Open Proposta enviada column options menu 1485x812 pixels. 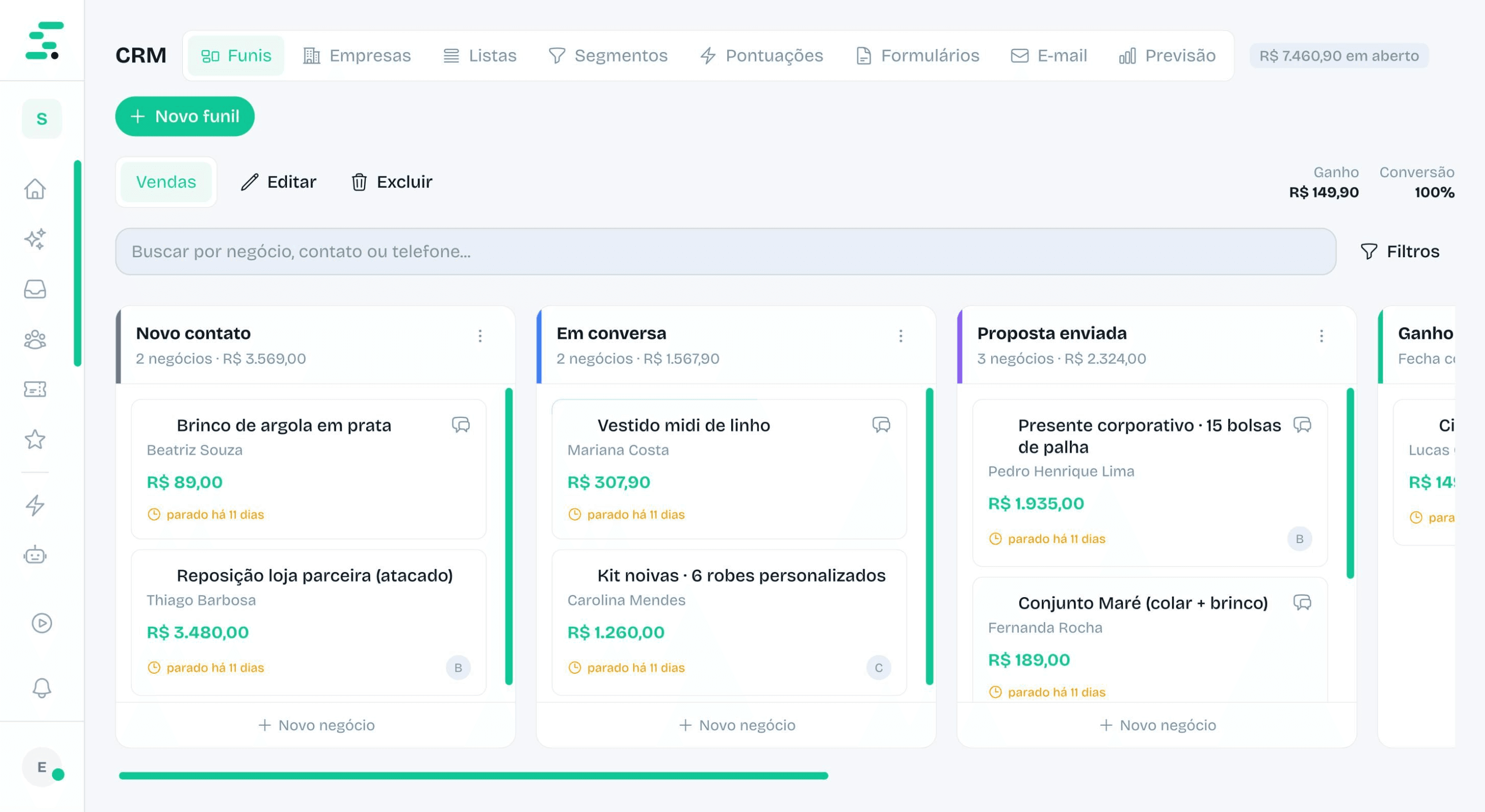pos(1321,336)
